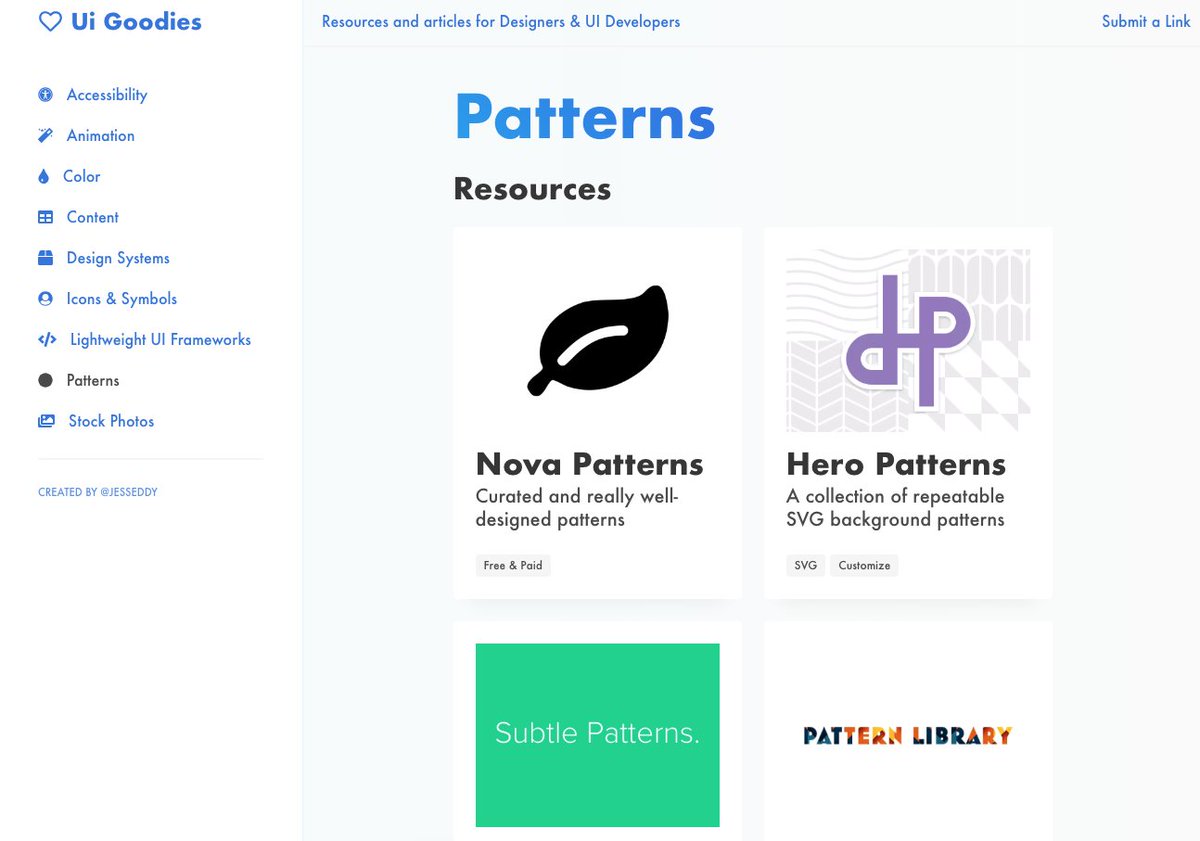The height and width of the screenshot is (841, 1200).
Task: Go to the Animation category
Action: pyautogui.click(x=100, y=136)
